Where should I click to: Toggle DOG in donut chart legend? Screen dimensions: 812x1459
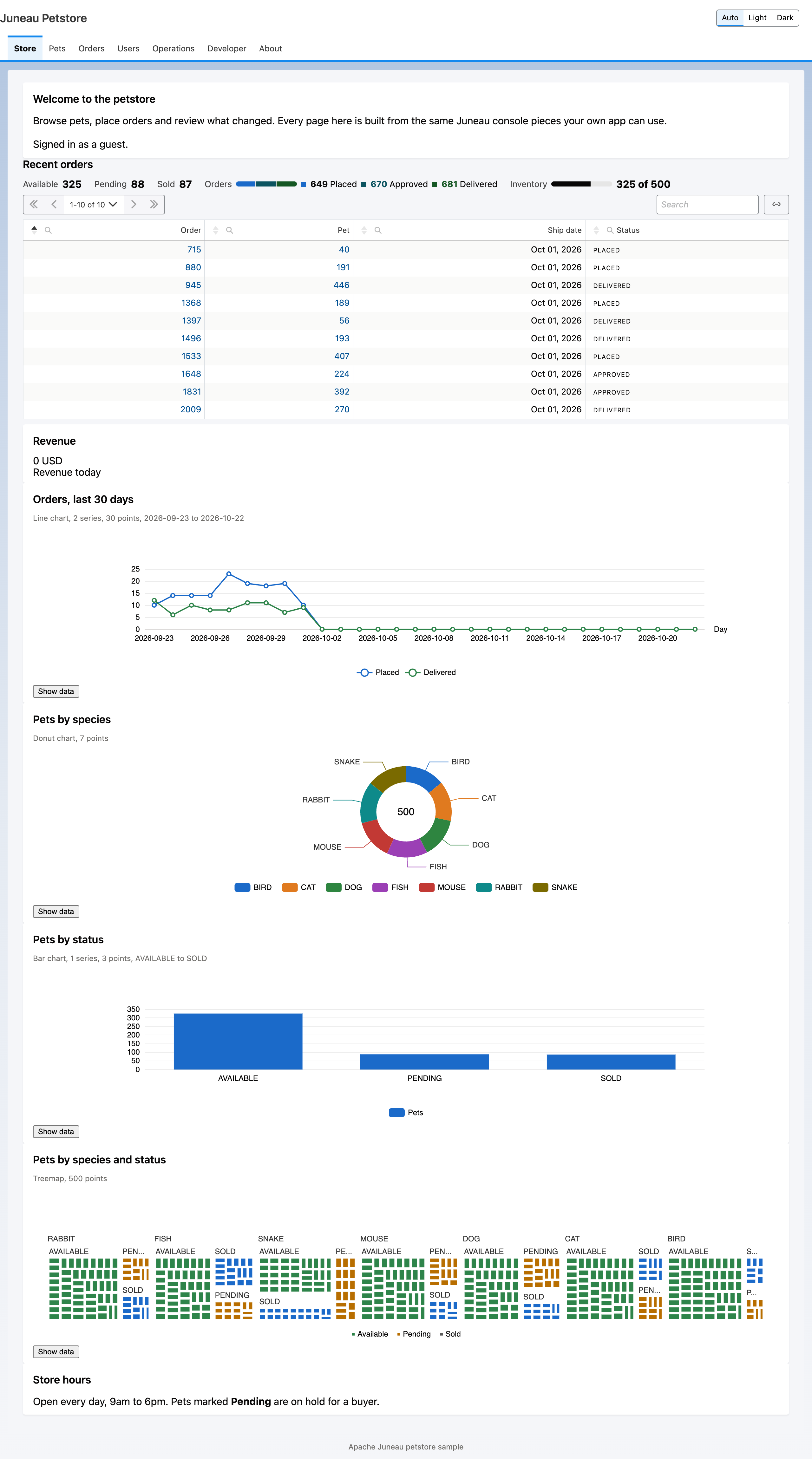pyautogui.click(x=344, y=887)
